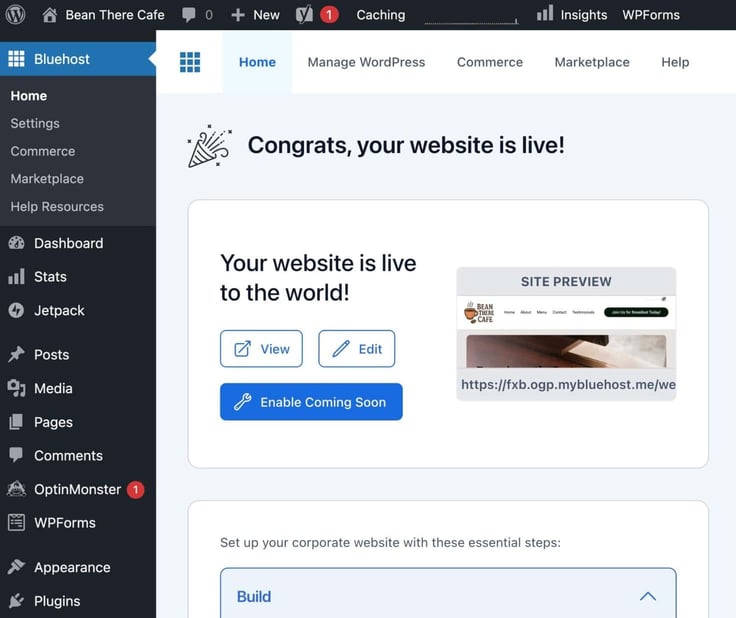Open Marketplace in sidebar submenu
736x618 pixels.
click(47, 179)
